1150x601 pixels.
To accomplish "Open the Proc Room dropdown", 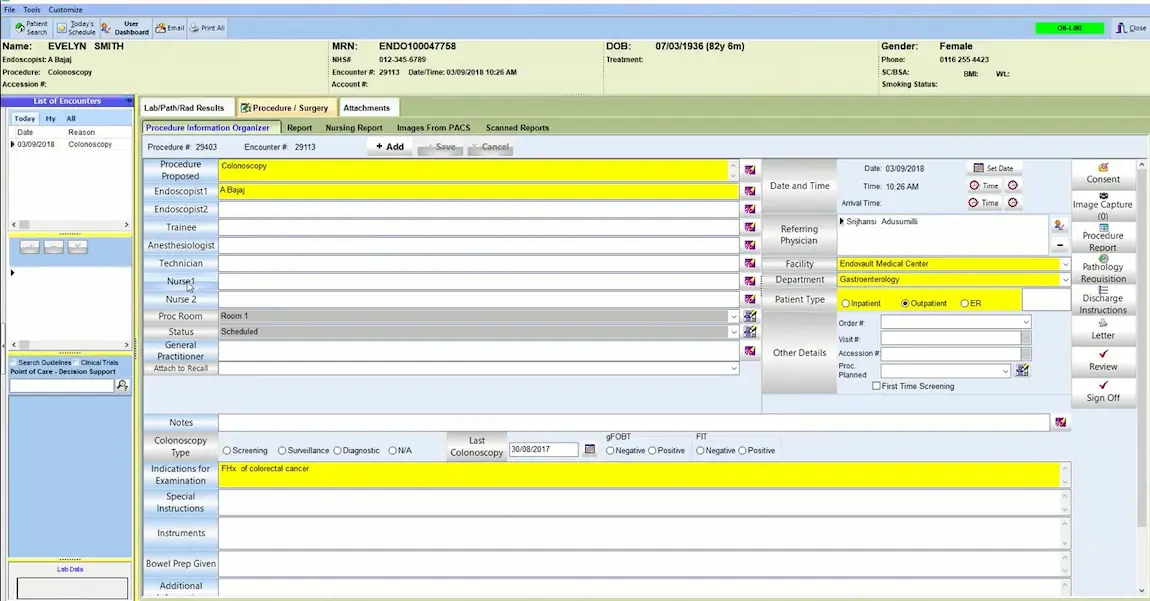I will [731, 316].
